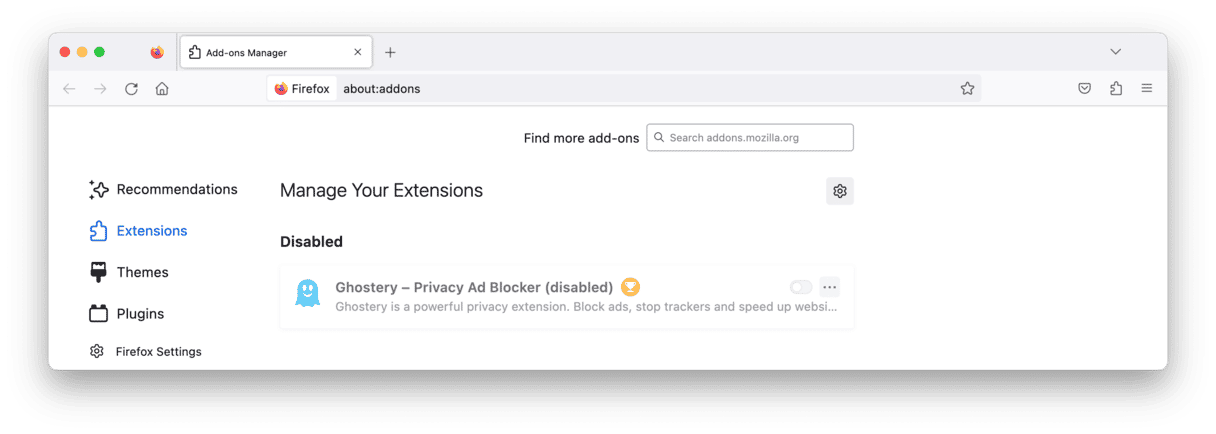Go to the home page icon
Viewport: 1216px width, 434px height.
pyautogui.click(x=162, y=89)
